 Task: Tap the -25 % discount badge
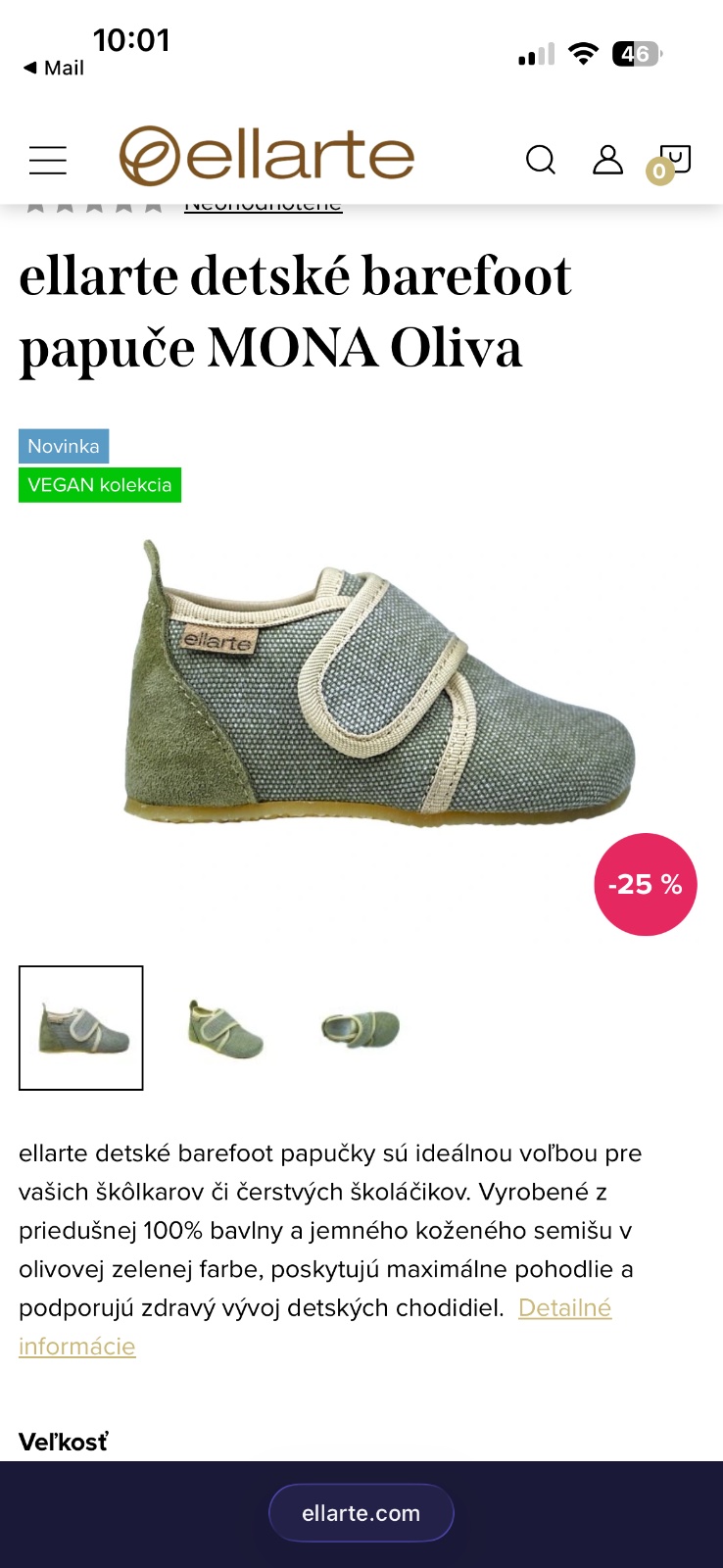(646, 885)
